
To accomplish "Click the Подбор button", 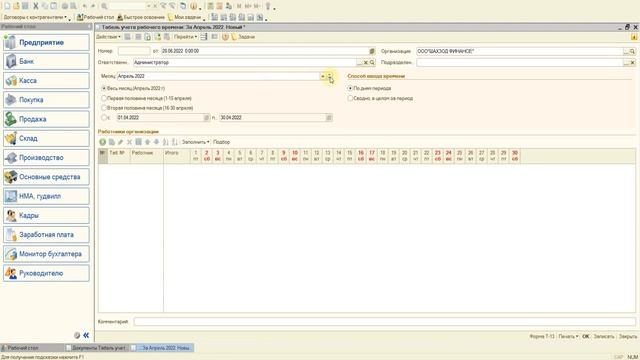I will (x=222, y=142).
